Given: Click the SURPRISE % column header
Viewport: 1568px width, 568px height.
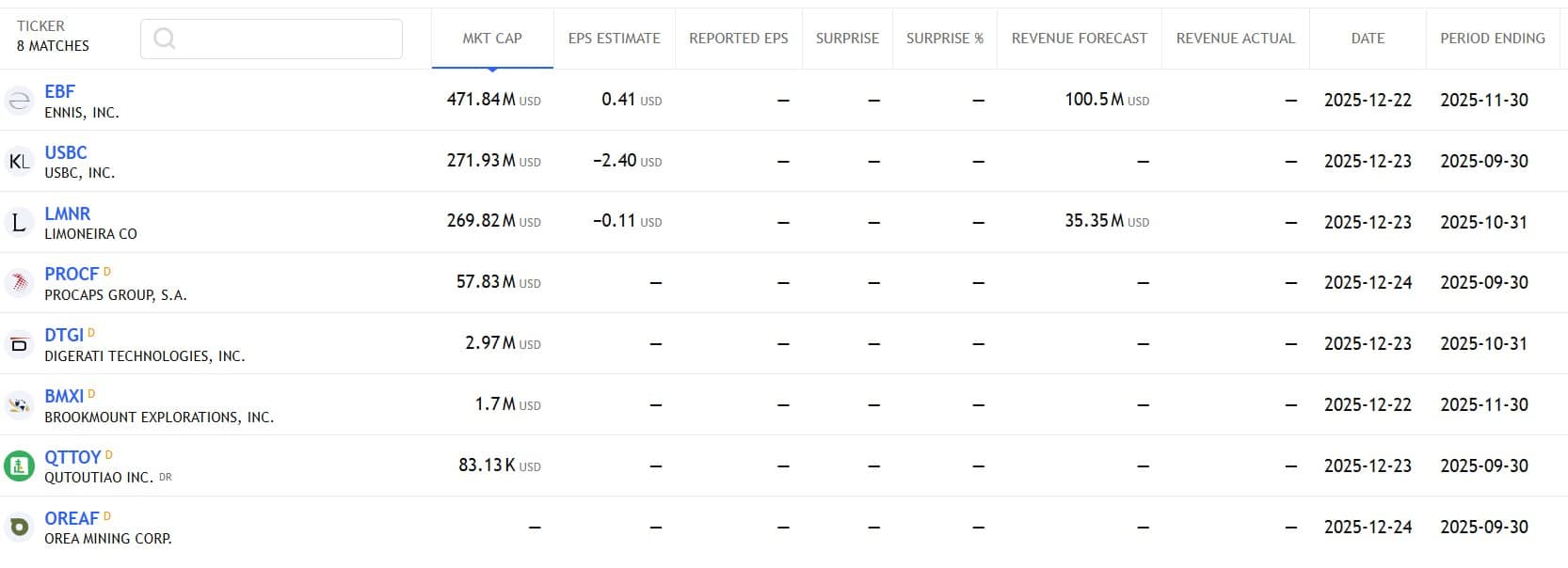Looking at the screenshot, I should coord(944,39).
